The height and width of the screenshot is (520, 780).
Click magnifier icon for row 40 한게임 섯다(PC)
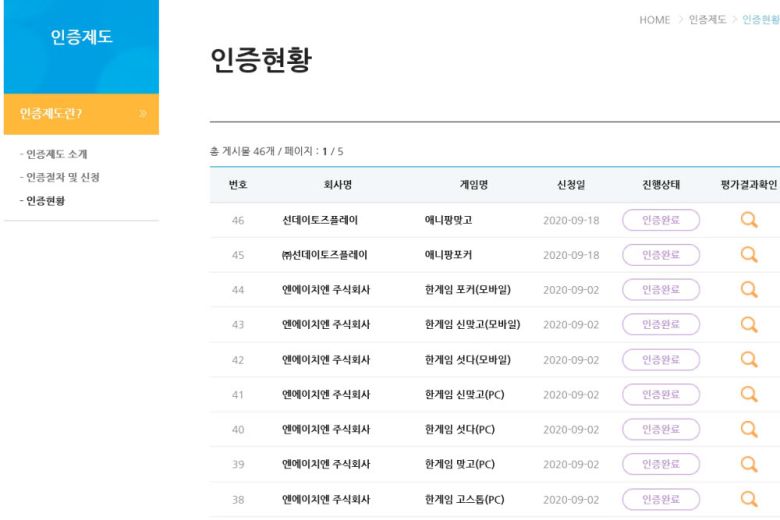click(749, 429)
